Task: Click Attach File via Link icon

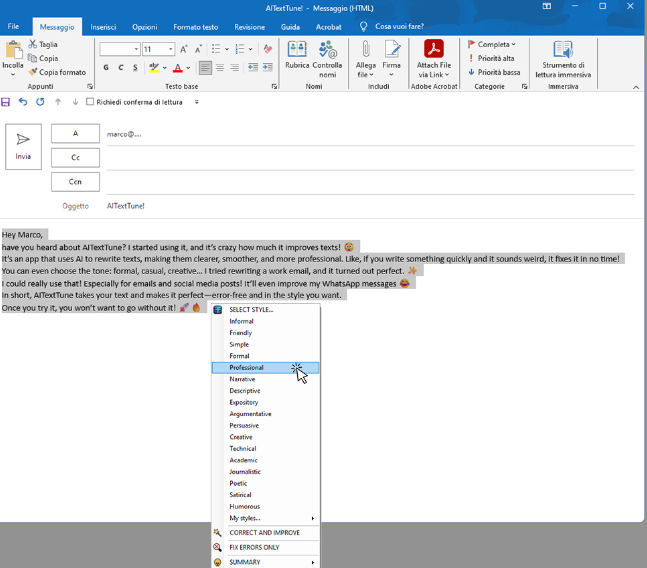Action: point(434,57)
